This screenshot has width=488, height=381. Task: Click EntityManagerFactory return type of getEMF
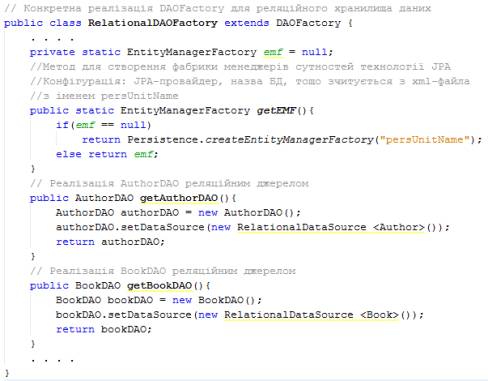(x=185, y=111)
